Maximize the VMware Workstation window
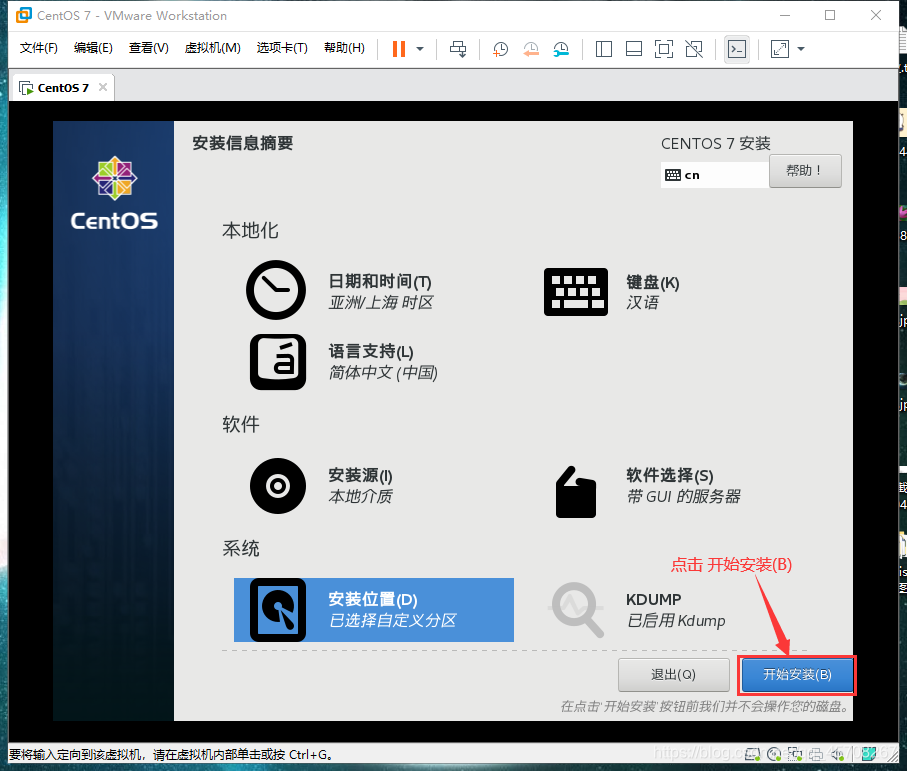 coord(830,15)
